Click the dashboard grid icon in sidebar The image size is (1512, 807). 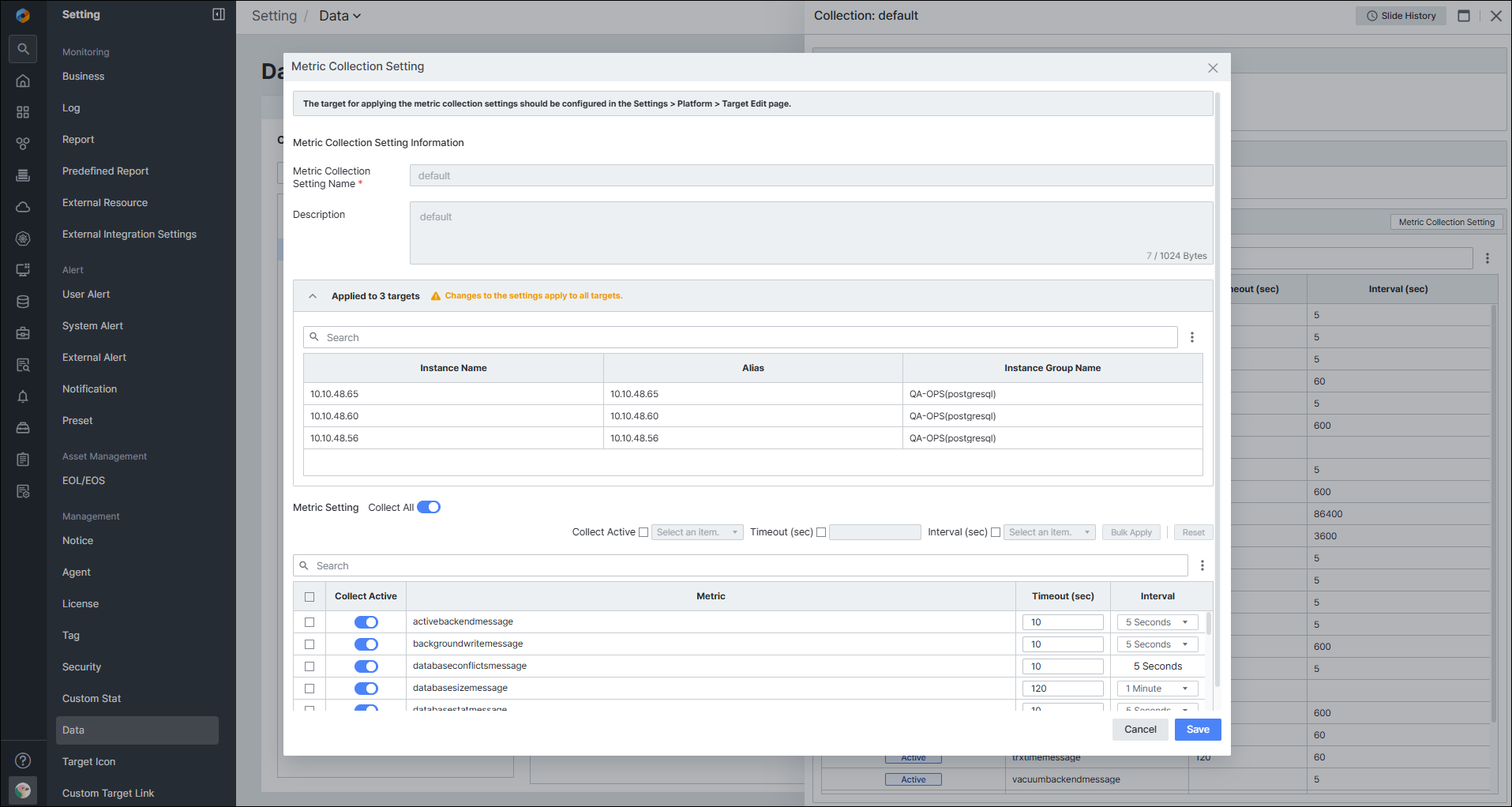[23, 112]
